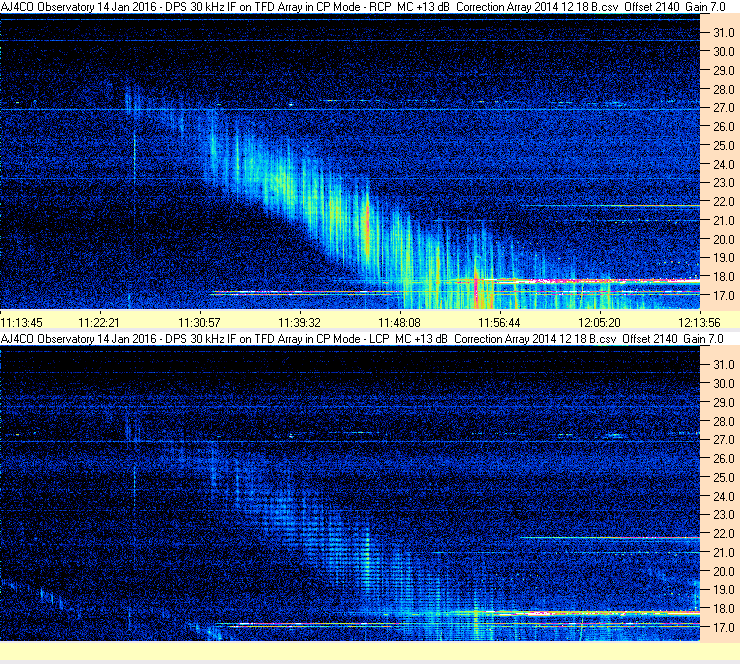Select the 11:48:08 time marker
The image size is (740, 664).
399,322
